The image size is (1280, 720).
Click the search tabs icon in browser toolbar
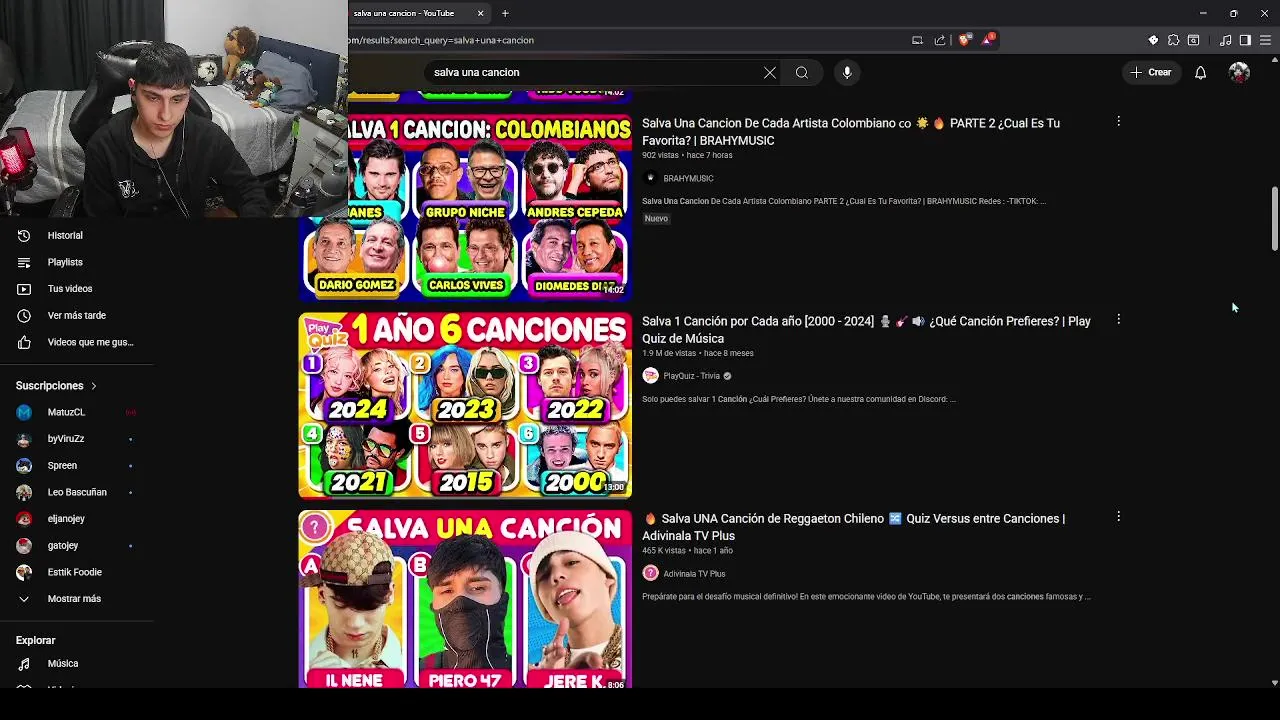coord(1193,40)
